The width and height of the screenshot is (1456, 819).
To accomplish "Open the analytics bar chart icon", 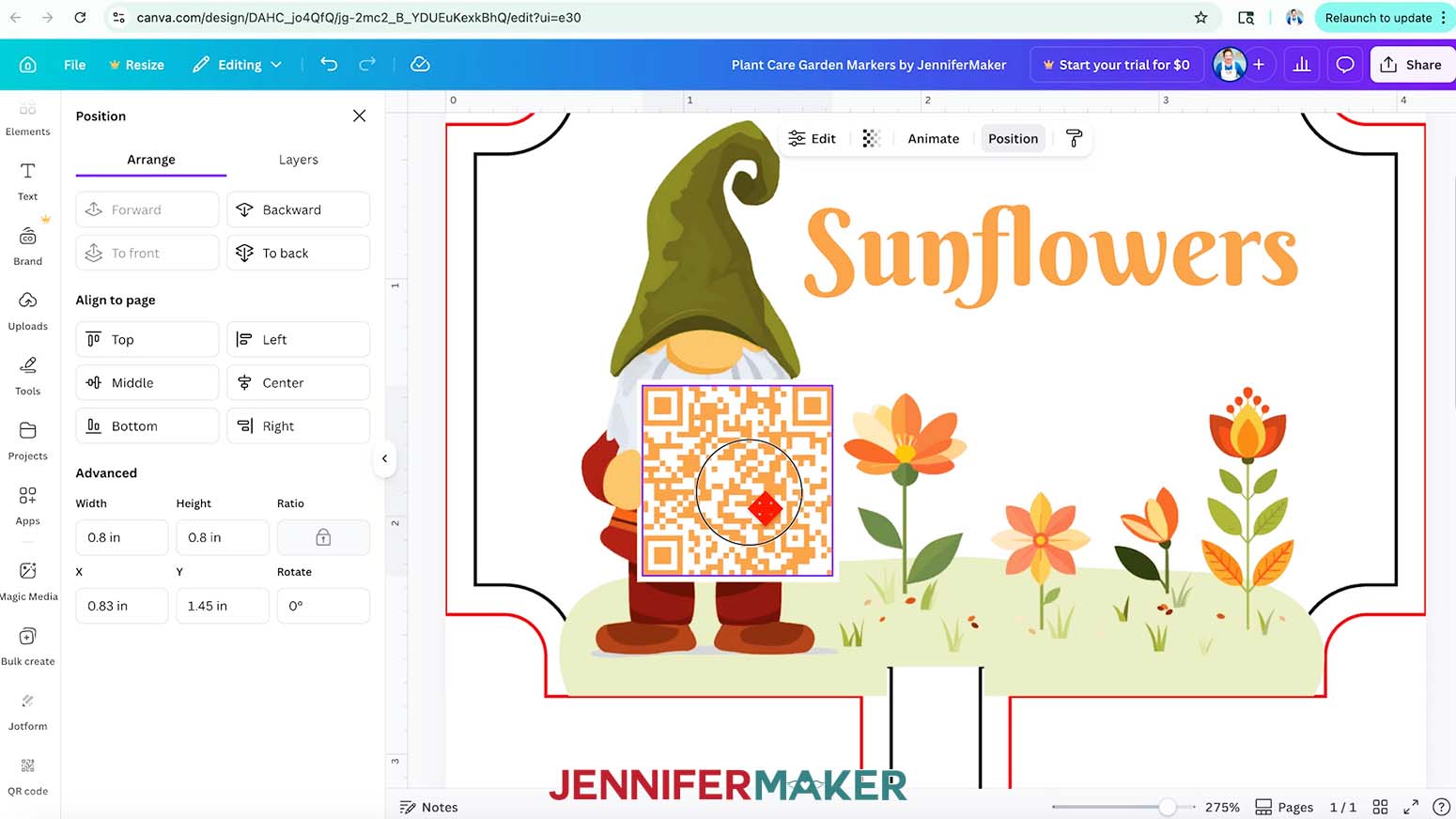I will (x=1302, y=65).
